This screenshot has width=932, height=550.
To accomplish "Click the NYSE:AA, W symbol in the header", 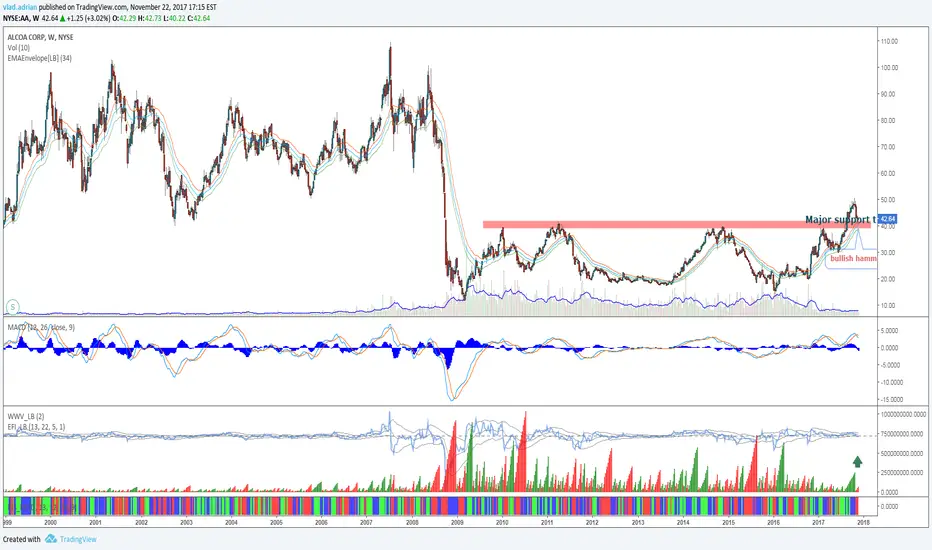I will pos(21,18).
